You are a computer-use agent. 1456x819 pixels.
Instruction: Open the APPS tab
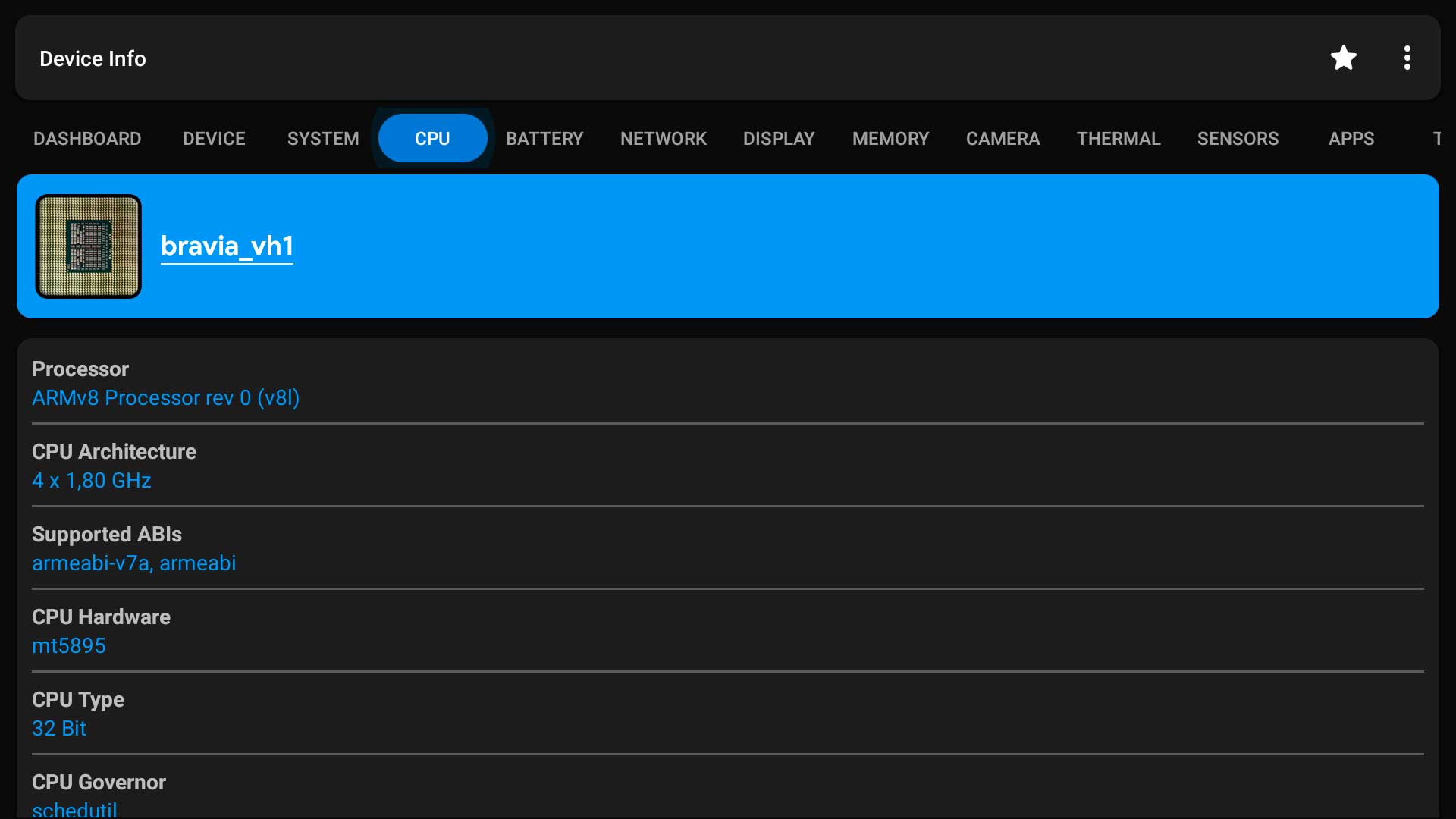(x=1352, y=138)
